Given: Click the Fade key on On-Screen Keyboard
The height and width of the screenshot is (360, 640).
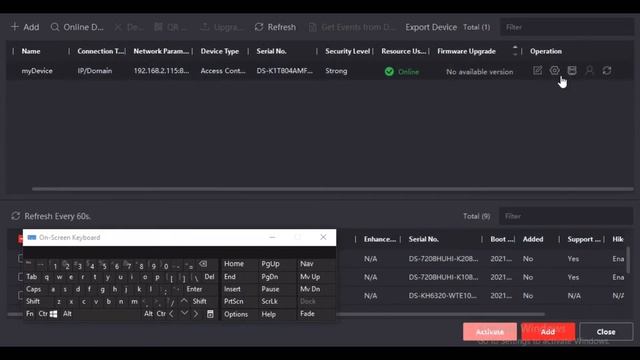Looking at the screenshot, I should (307, 314).
